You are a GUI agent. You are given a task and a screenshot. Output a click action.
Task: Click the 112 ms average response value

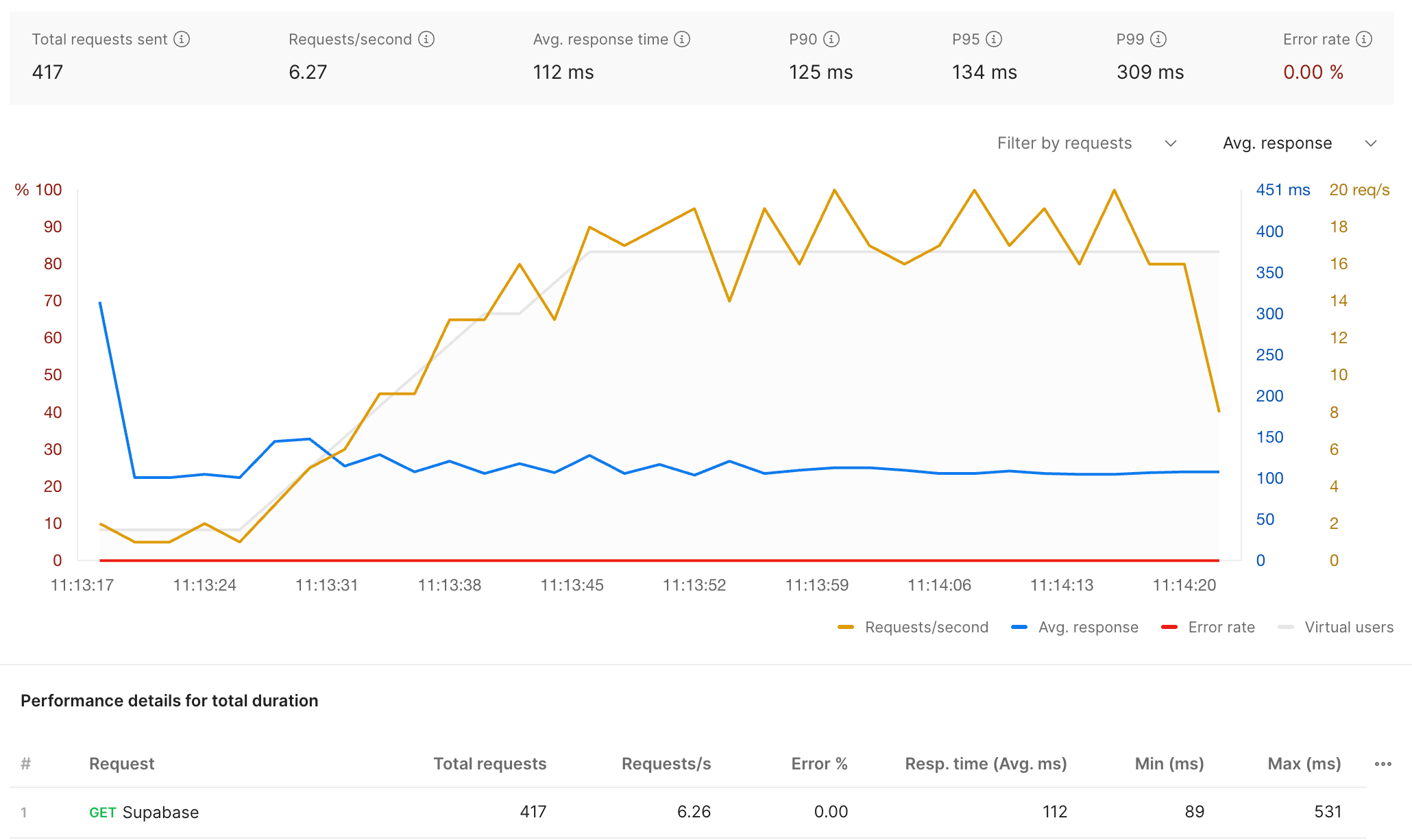(563, 72)
